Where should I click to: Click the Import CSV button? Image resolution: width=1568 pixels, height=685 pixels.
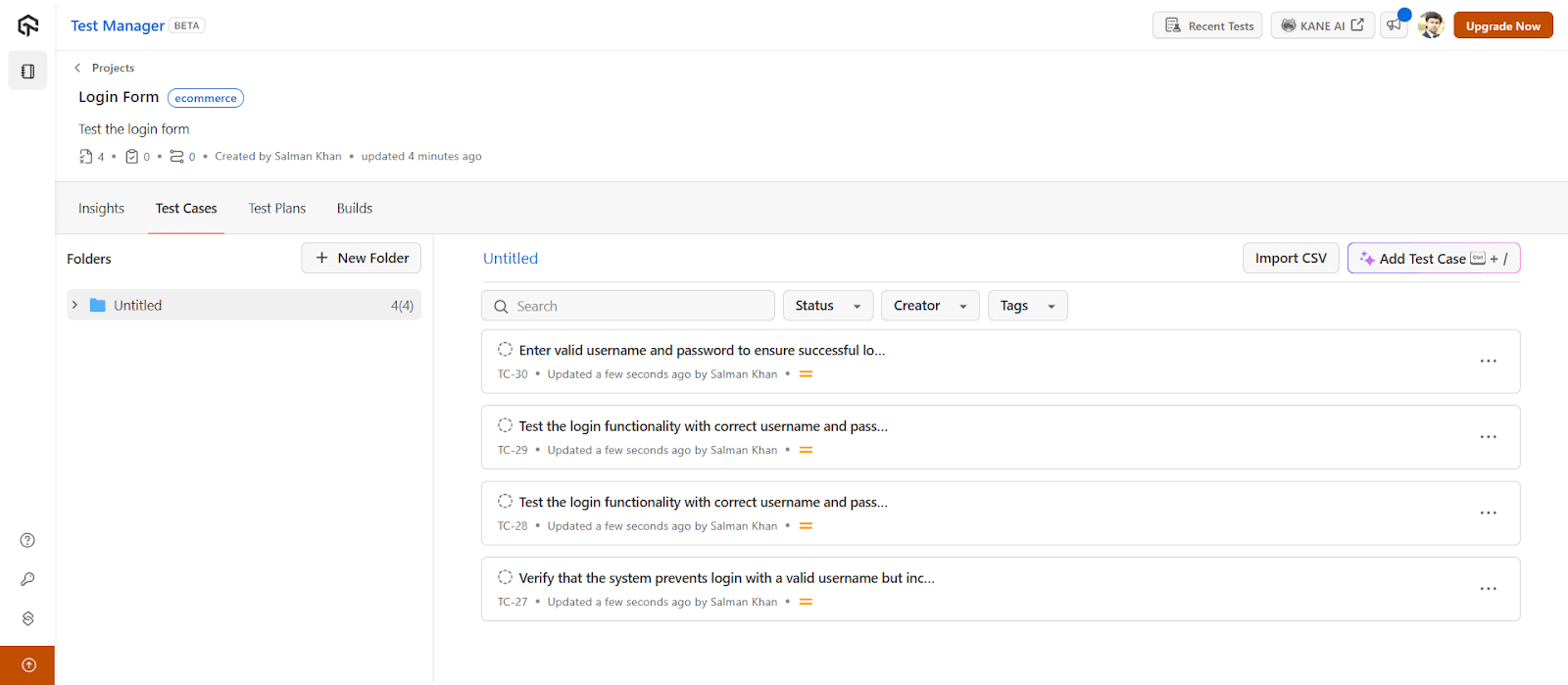point(1291,258)
